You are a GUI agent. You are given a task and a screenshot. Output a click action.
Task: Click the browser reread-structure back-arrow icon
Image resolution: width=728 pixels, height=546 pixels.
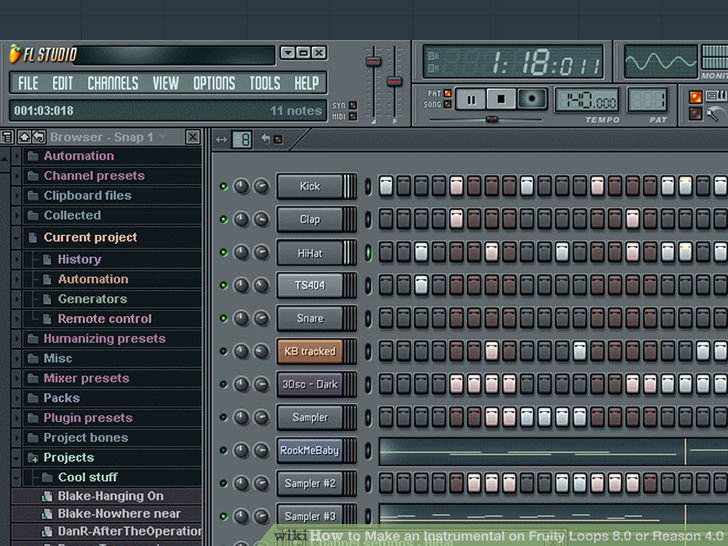pos(39,137)
